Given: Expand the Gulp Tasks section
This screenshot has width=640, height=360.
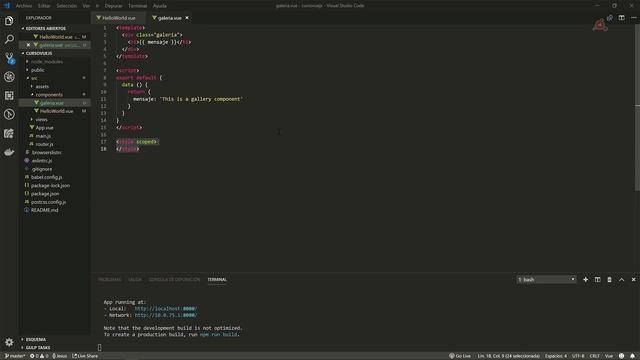Looking at the screenshot, I should click(38, 348).
